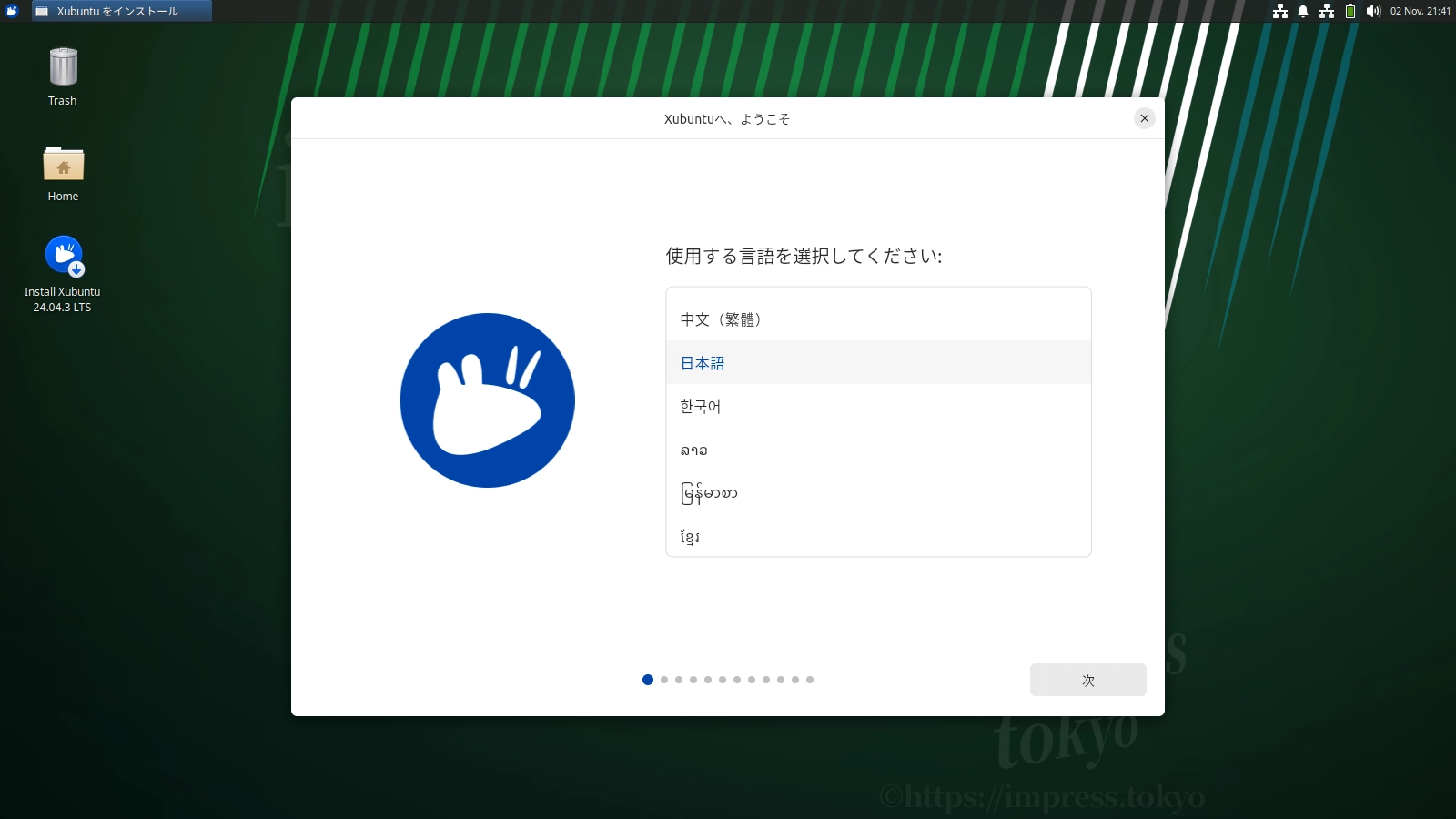Choose the Burmese language entry မြန်မာစာ

[x=878, y=494]
